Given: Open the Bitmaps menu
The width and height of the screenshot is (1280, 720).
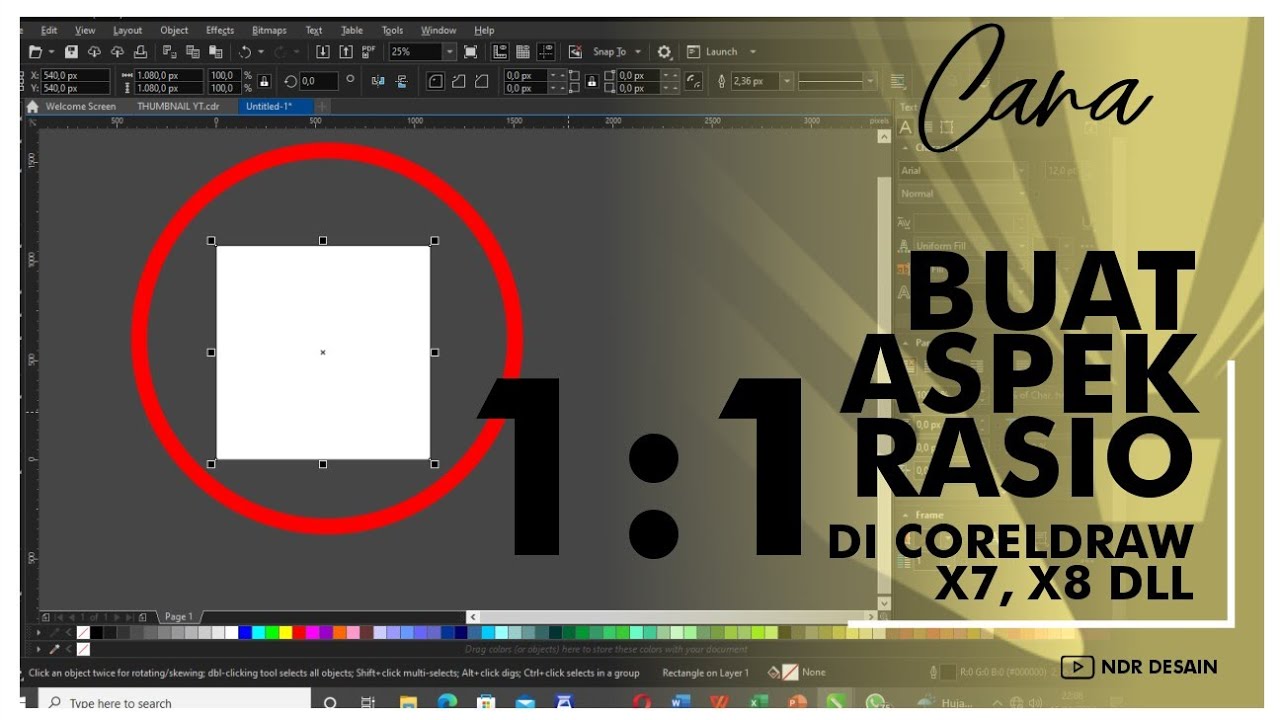Looking at the screenshot, I should [269, 31].
